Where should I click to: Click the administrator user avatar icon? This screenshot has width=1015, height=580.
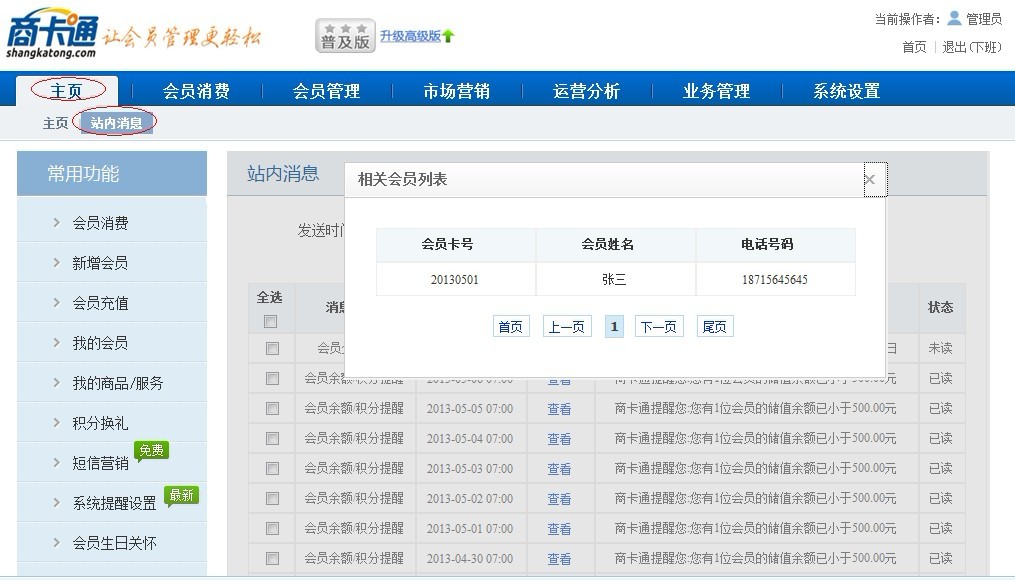pyautogui.click(x=954, y=18)
